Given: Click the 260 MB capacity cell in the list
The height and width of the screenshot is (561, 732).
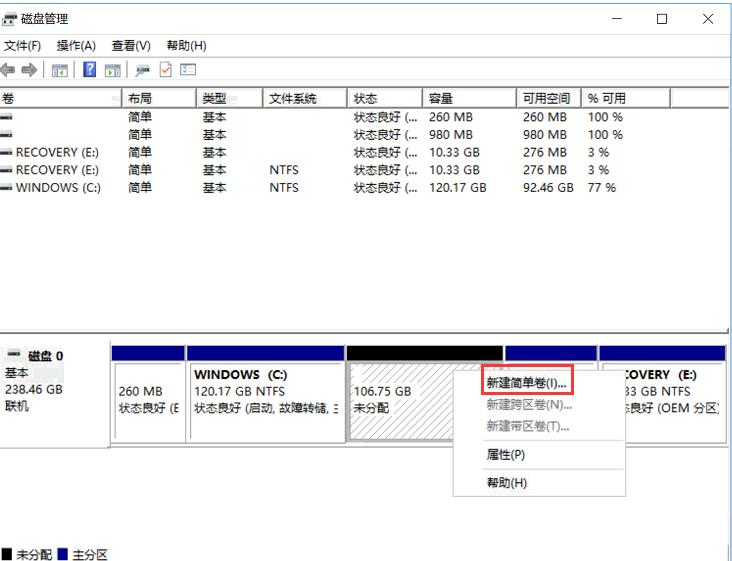Looking at the screenshot, I should coord(450,117).
